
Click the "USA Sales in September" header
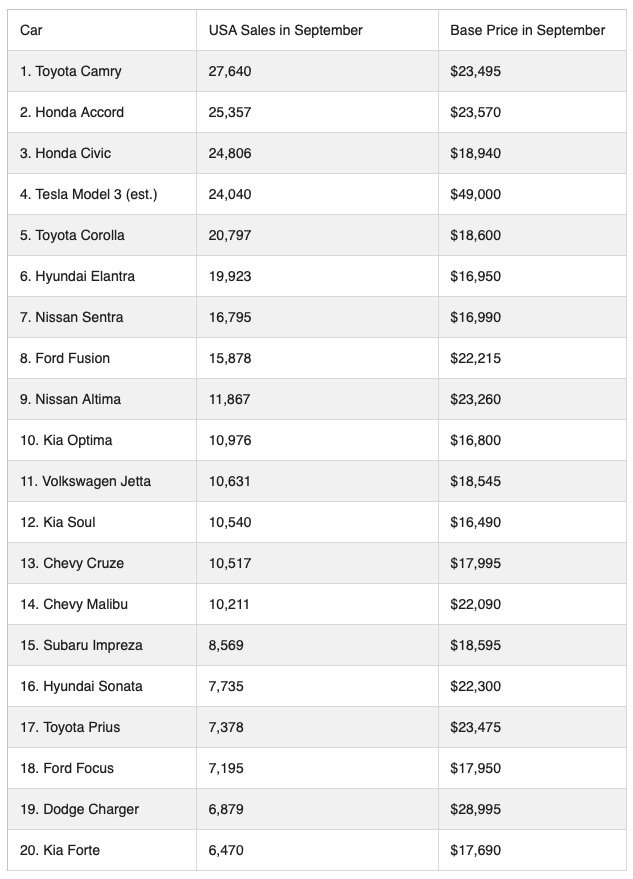[285, 30]
